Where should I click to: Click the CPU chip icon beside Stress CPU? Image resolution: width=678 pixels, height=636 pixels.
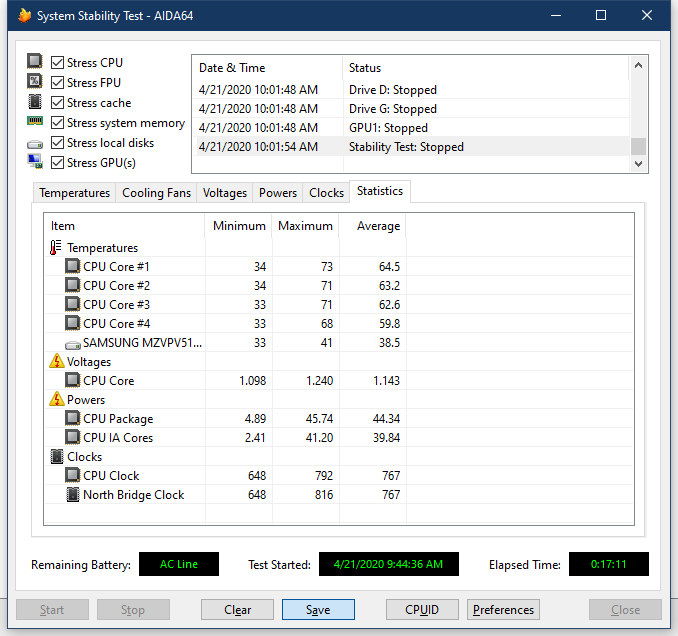pyautogui.click(x=35, y=61)
